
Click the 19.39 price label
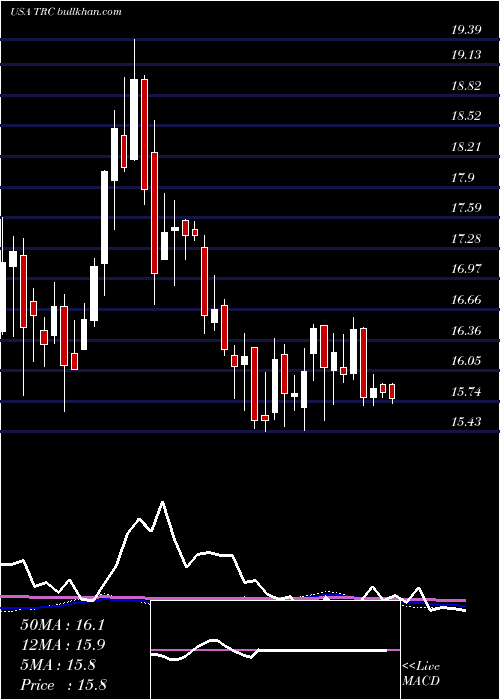click(x=466, y=30)
